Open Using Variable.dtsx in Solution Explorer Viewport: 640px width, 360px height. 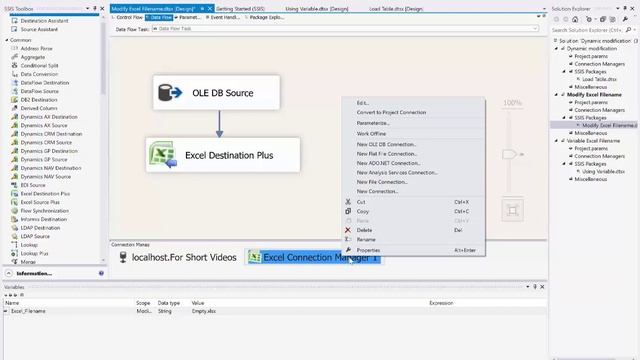point(603,171)
